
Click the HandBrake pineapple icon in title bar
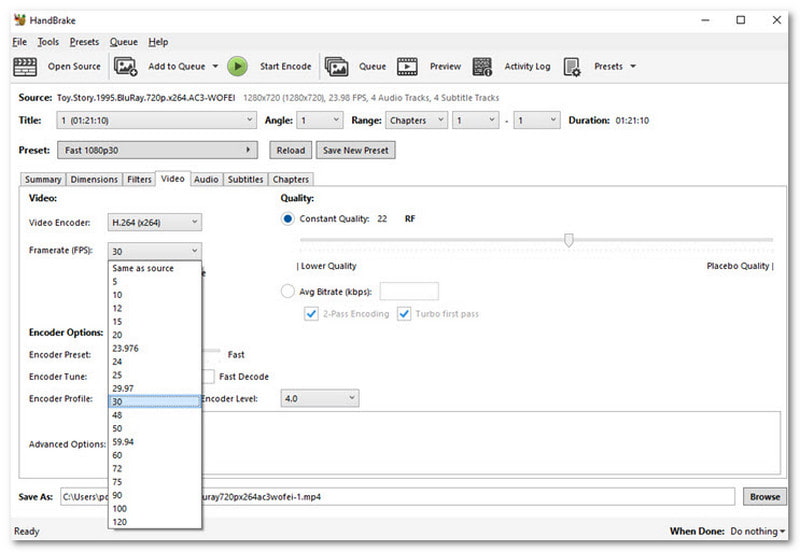20,20
